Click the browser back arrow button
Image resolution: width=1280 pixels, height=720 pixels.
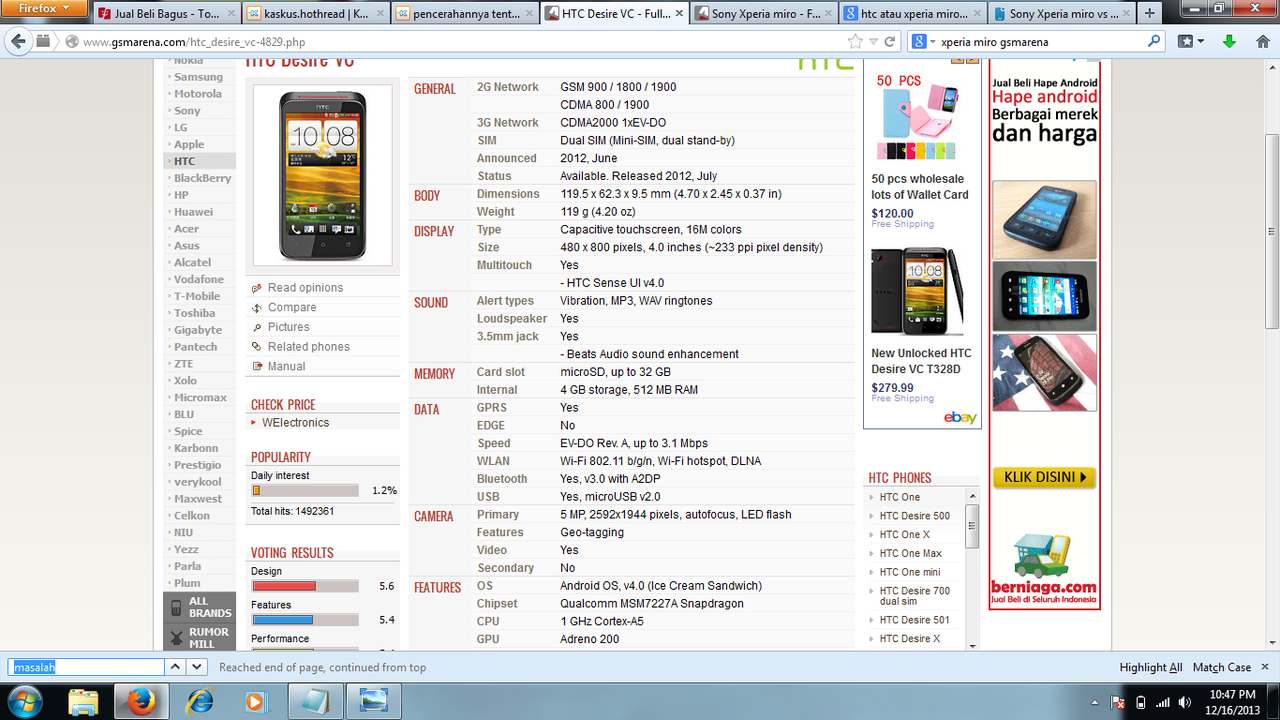click(x=18, y=42)
